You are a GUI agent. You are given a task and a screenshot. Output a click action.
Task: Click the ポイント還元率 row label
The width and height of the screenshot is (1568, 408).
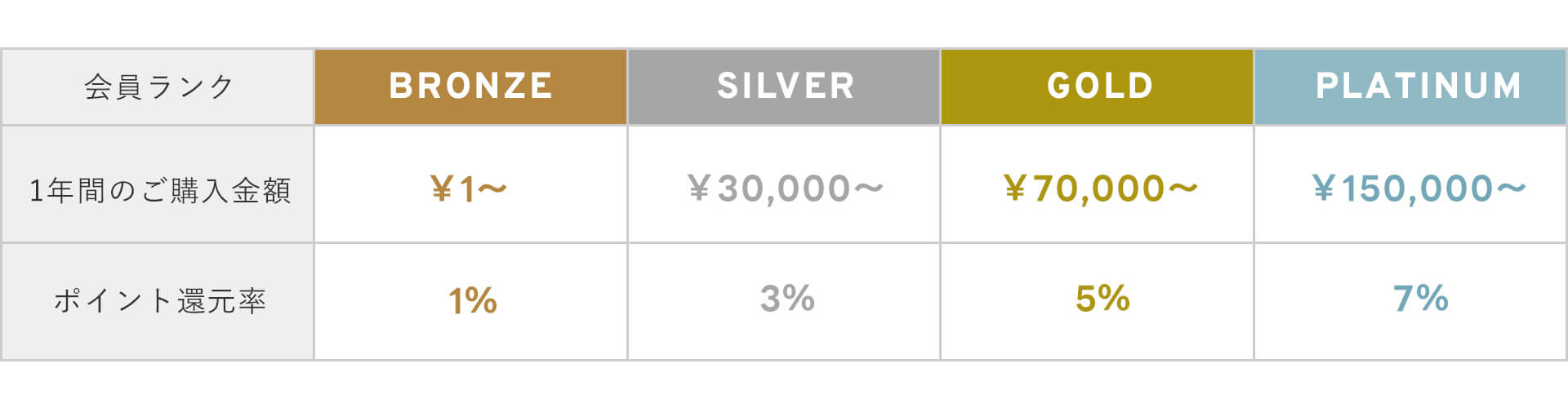[x=160, y=301]
